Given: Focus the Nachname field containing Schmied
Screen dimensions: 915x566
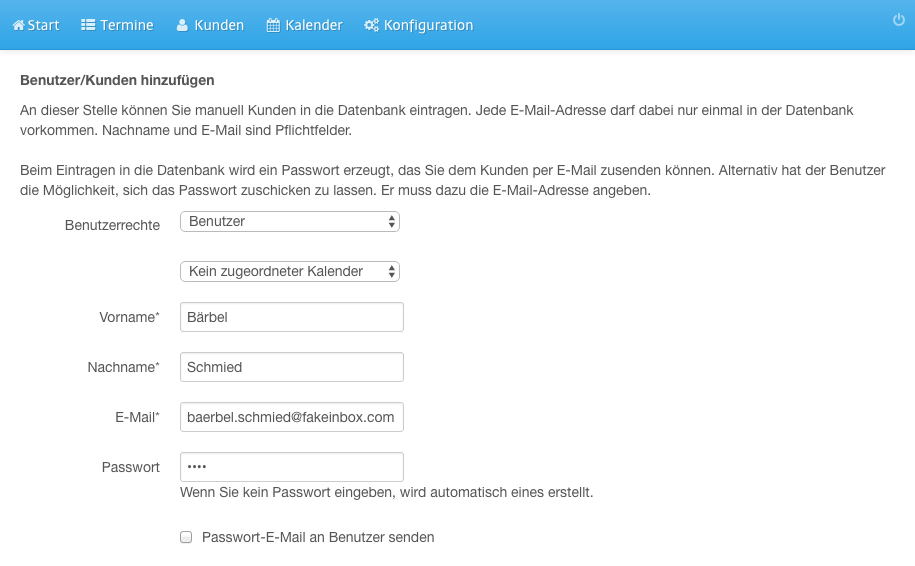Looking at the screenshot, I should 292,368.
